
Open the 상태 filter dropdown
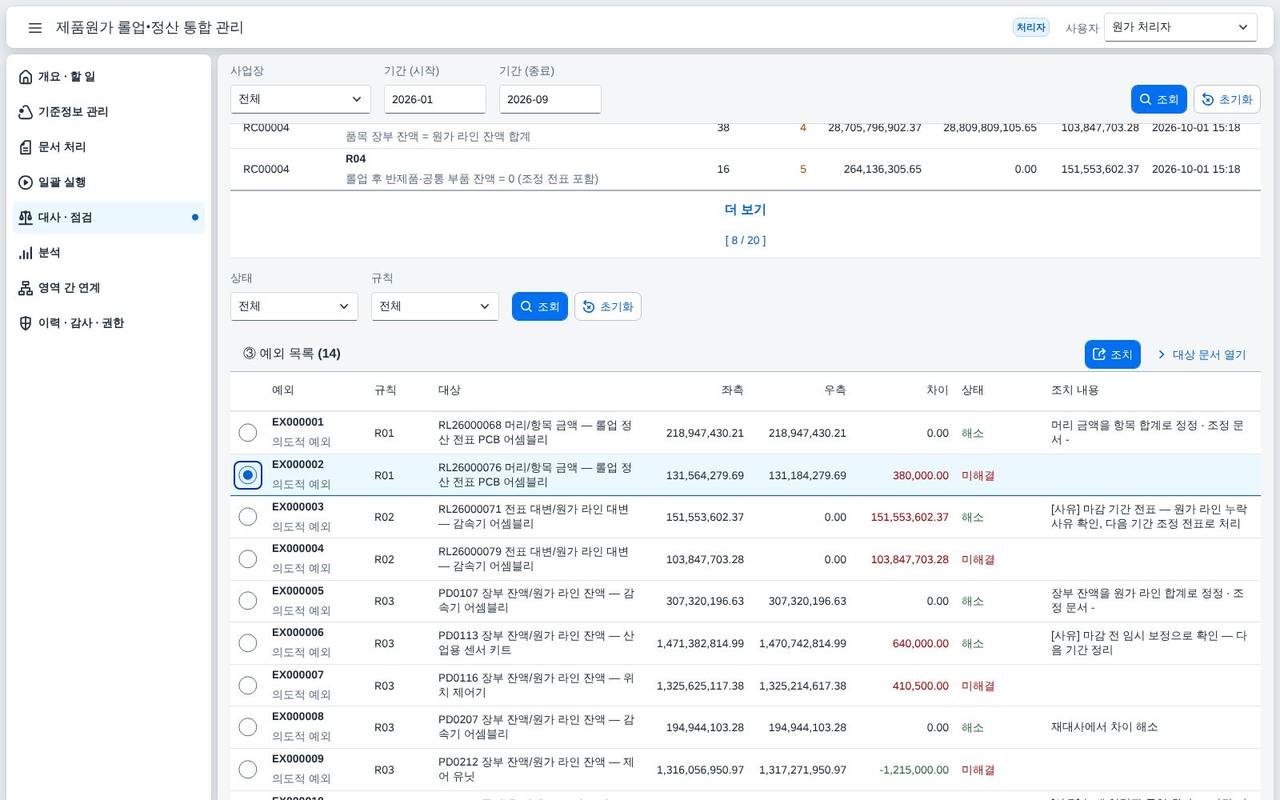(x=294, y=306)
